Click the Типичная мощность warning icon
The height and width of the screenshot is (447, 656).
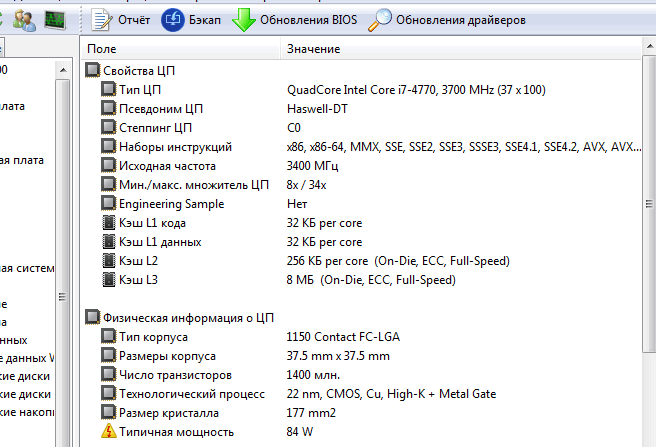click(108, 431)
